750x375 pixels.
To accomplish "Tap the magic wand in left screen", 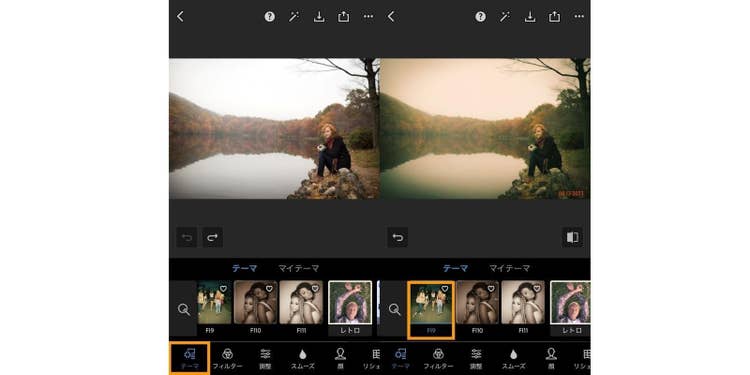I will [294, 17].
